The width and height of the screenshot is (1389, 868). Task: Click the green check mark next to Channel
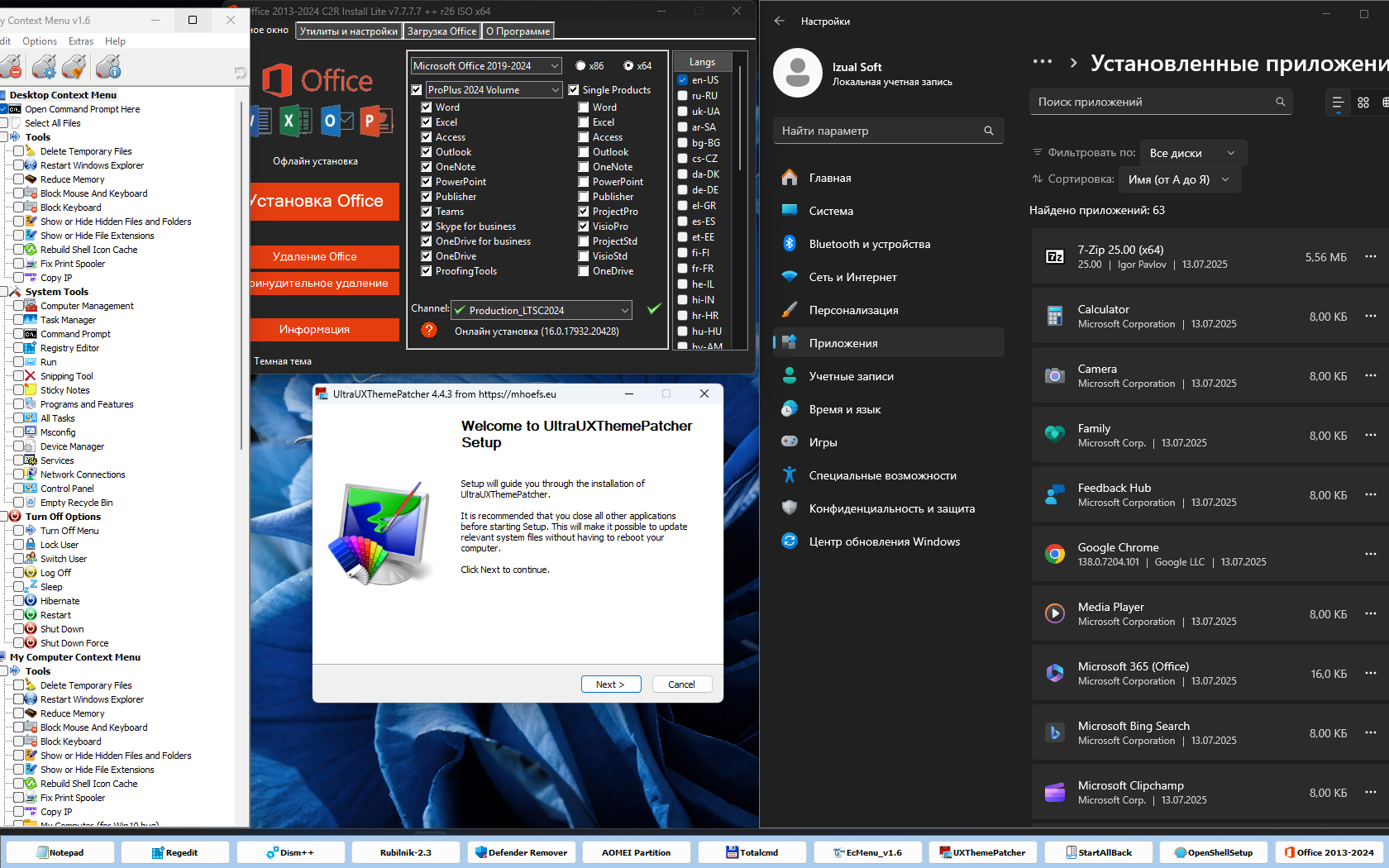(x=653, y=308)
